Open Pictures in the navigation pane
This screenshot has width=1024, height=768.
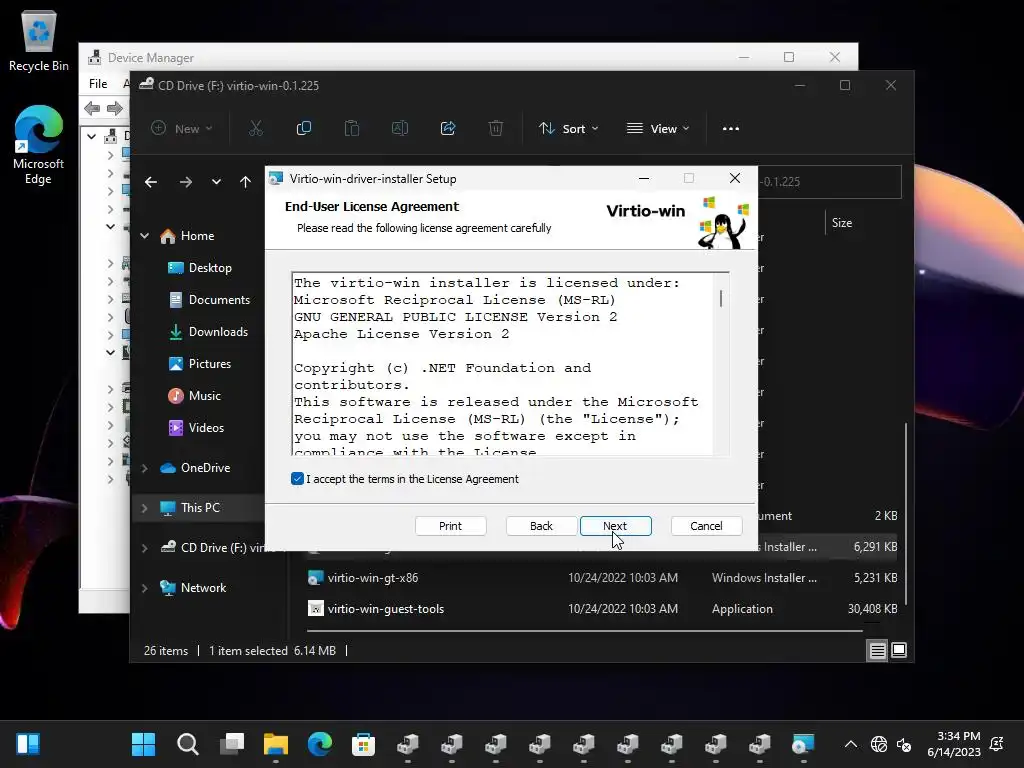click(200, 364)
